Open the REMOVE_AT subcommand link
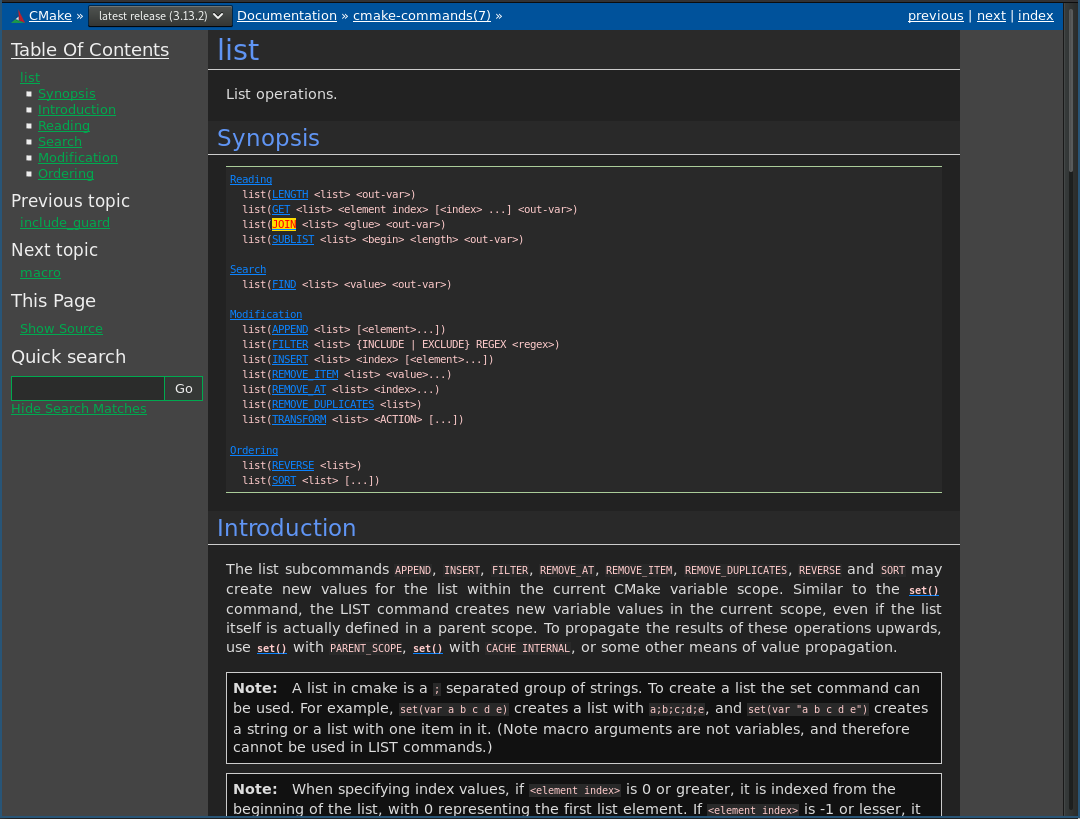The image size is (1080, 819). pyautogui.click(x=299, y=390)
